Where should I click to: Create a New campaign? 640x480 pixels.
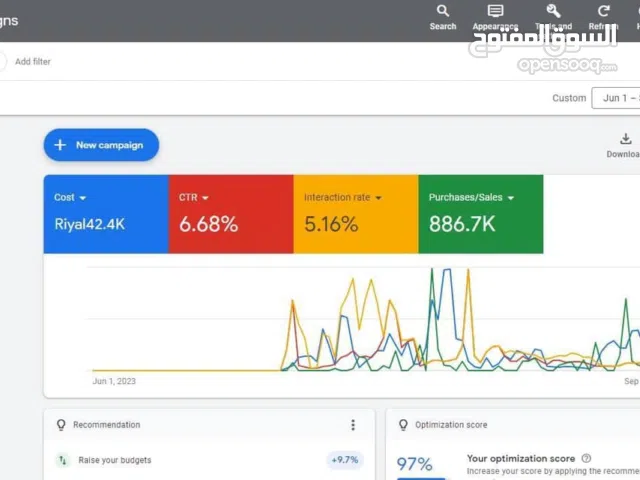click(x=101, y=145)
